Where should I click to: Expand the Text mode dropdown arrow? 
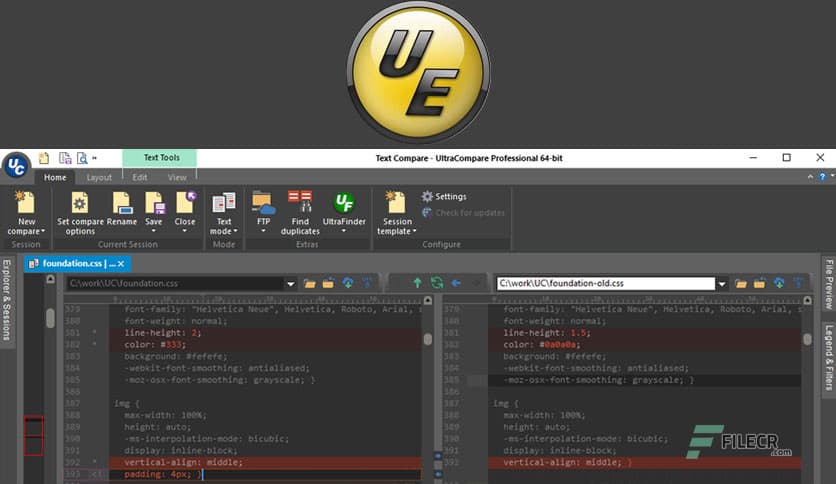click(x=235, y=231)
